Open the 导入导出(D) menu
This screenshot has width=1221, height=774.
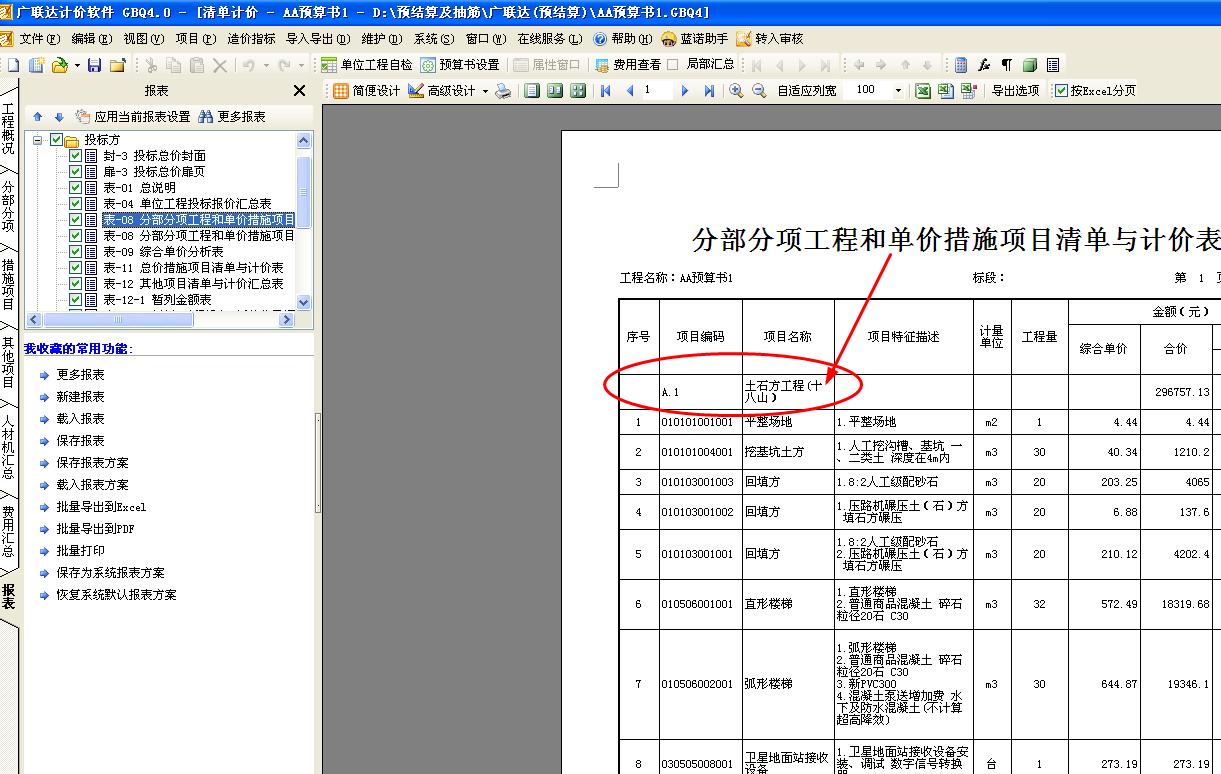[x=318, y=39]
